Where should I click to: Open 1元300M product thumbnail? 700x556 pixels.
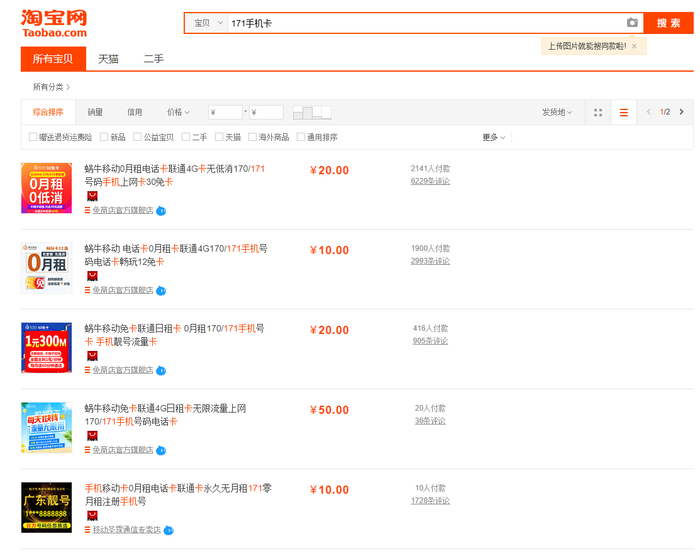click(x=46, y=348)
